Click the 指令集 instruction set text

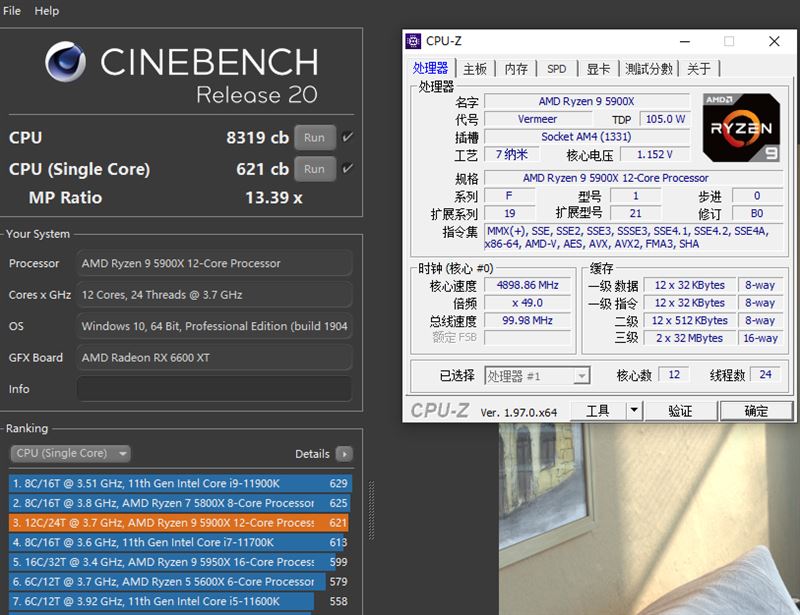click(x=633, y=237)
